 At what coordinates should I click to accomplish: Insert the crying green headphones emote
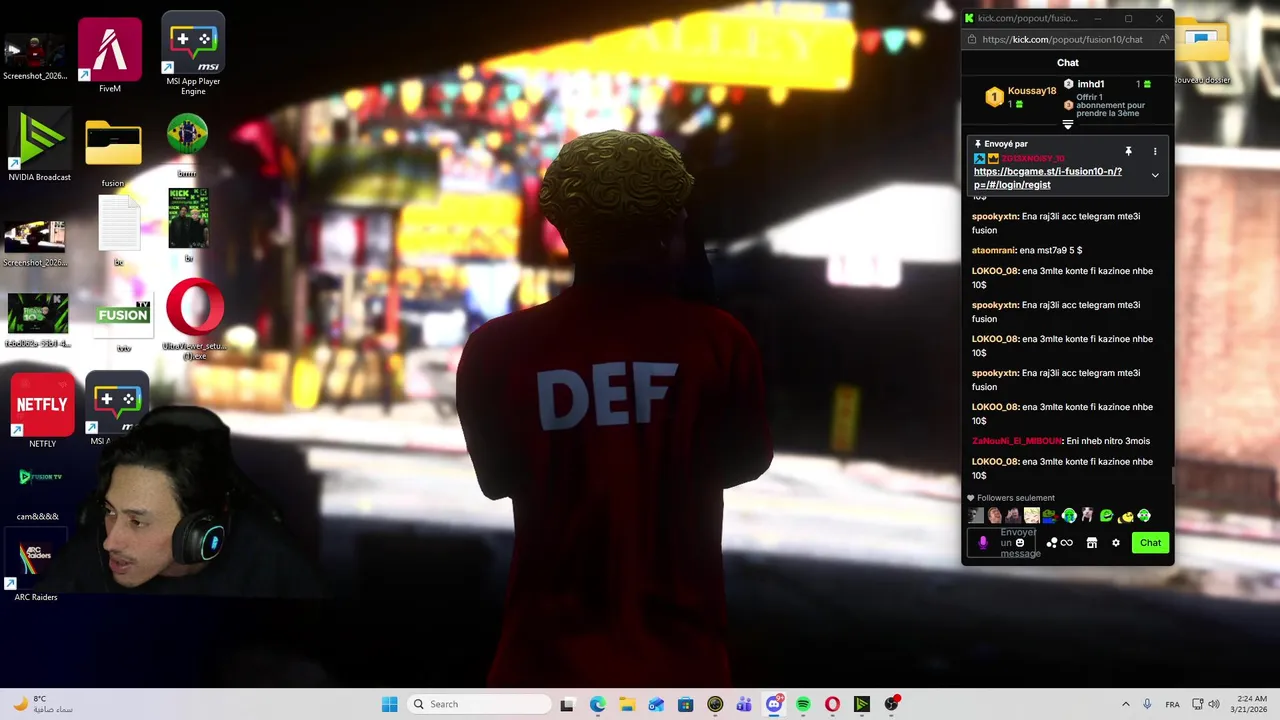[1069, 516]
